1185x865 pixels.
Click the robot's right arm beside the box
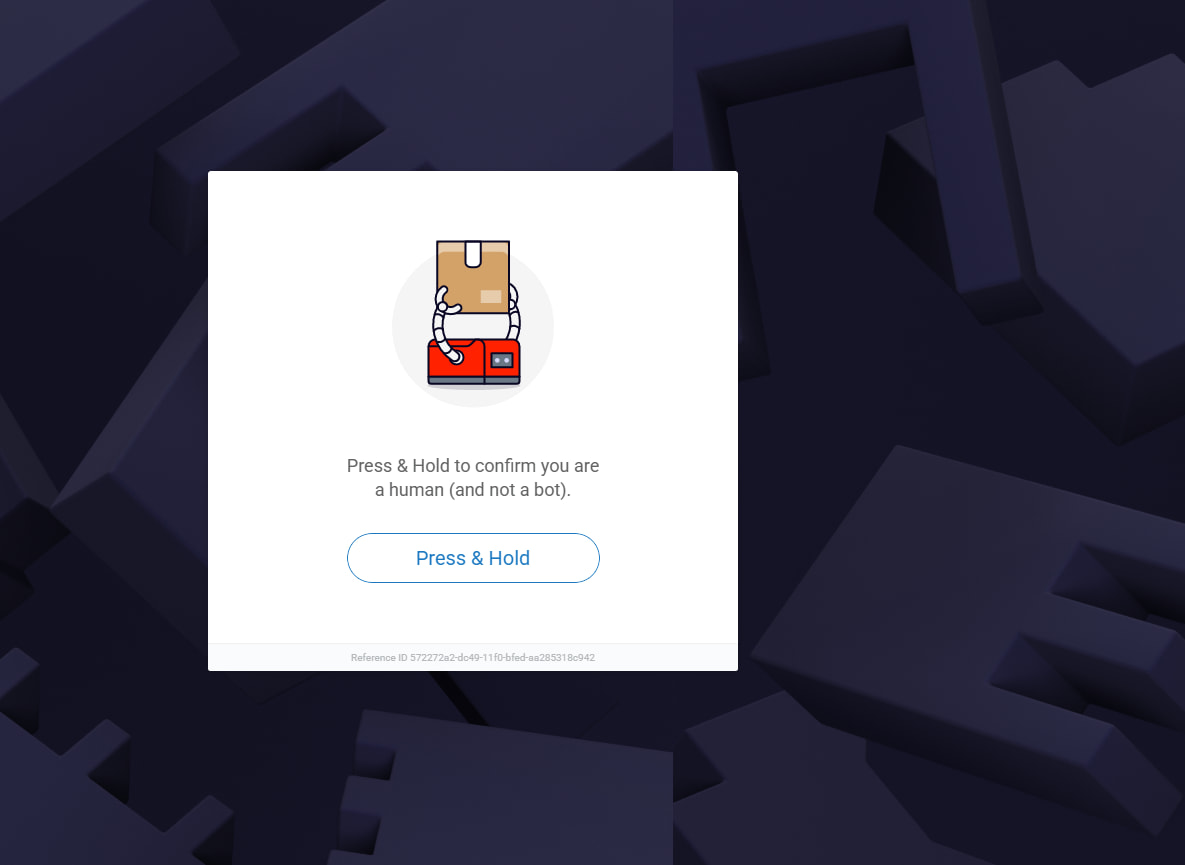point(515,312)
